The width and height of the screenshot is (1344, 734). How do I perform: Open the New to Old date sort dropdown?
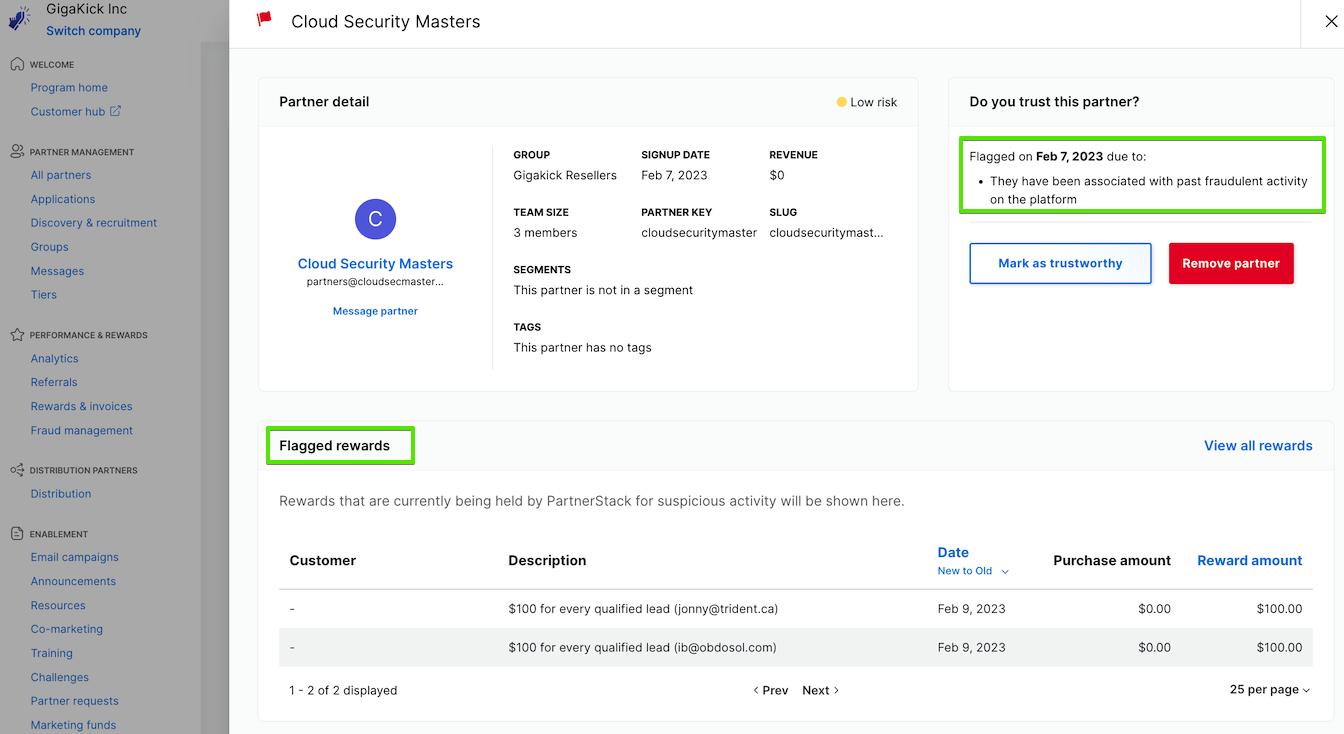(971, 570)
